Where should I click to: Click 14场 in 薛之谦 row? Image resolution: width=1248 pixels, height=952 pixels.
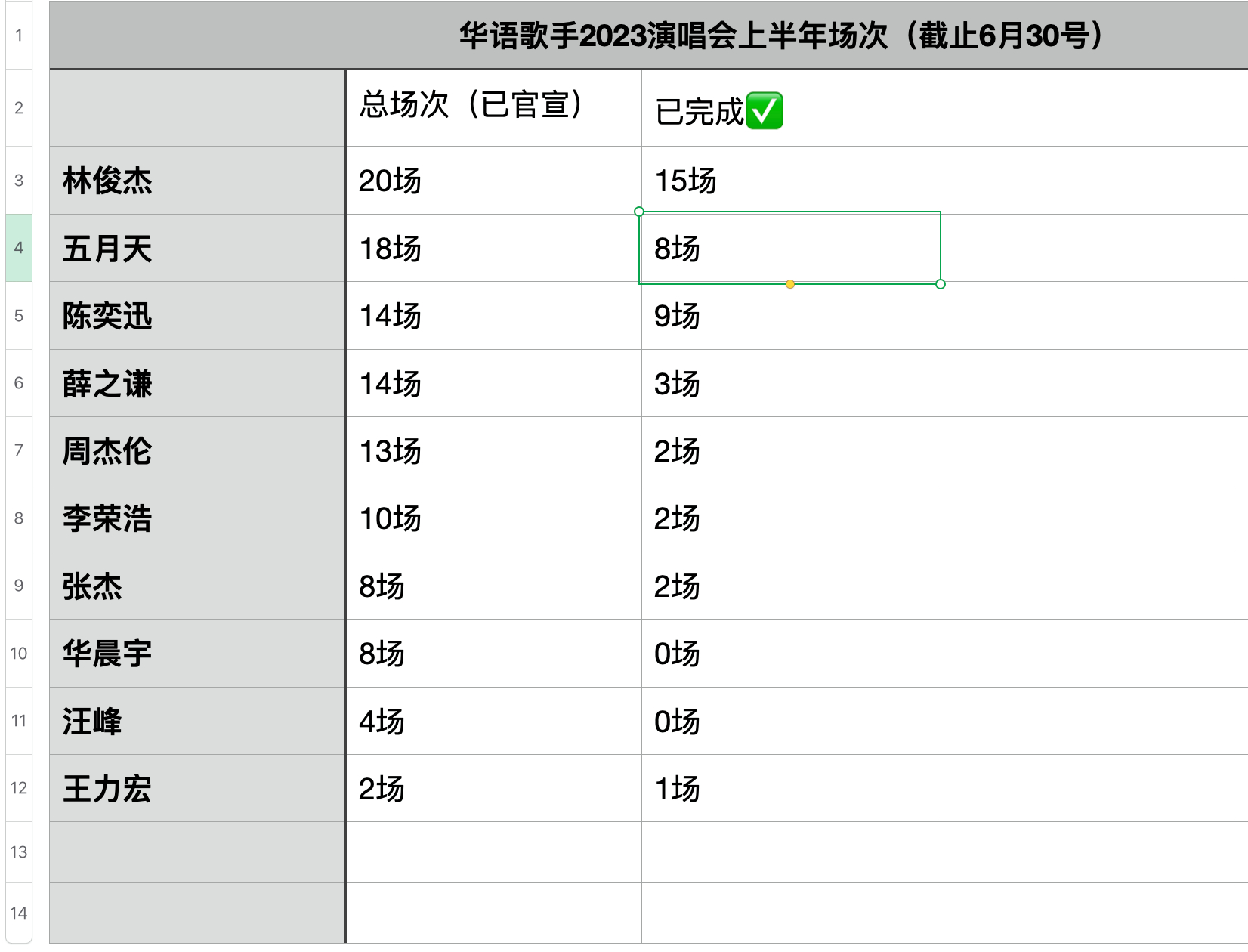(493, 383)
